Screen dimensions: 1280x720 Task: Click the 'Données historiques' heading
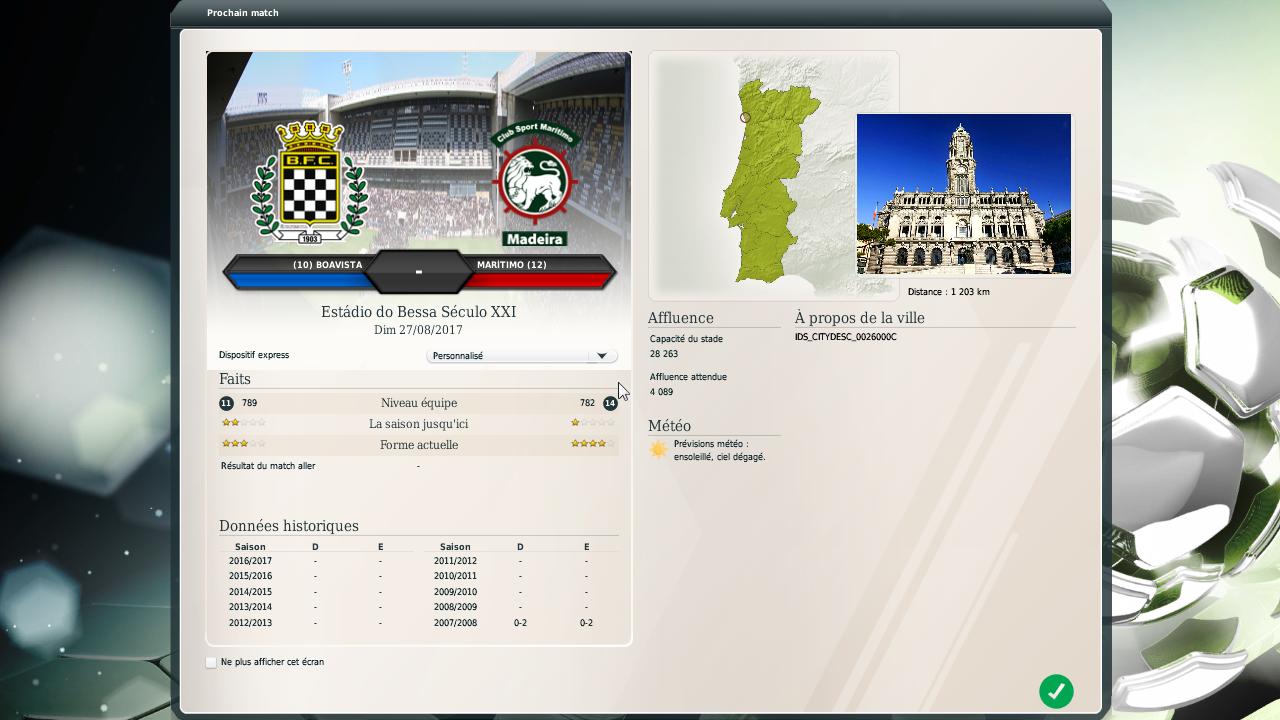[289, 526]
